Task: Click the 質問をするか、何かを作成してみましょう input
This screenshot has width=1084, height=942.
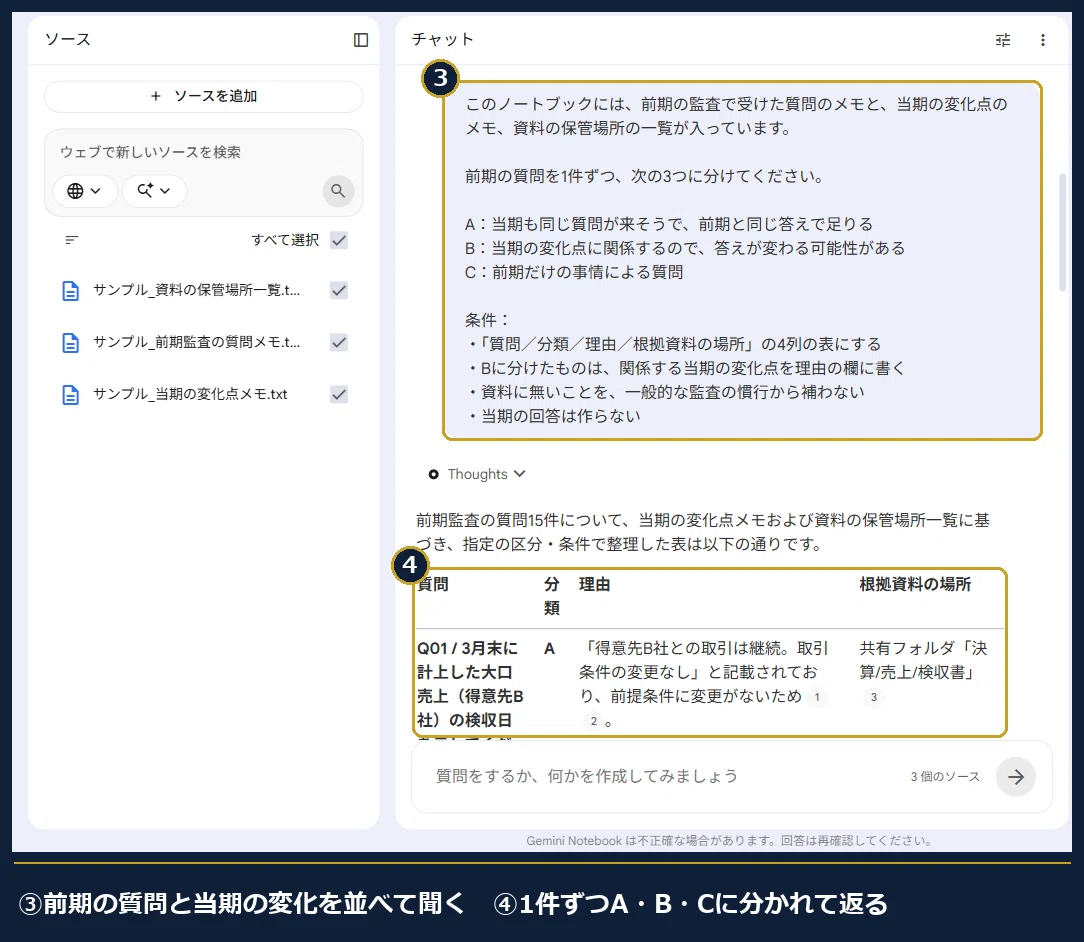Action: point(586,776)
